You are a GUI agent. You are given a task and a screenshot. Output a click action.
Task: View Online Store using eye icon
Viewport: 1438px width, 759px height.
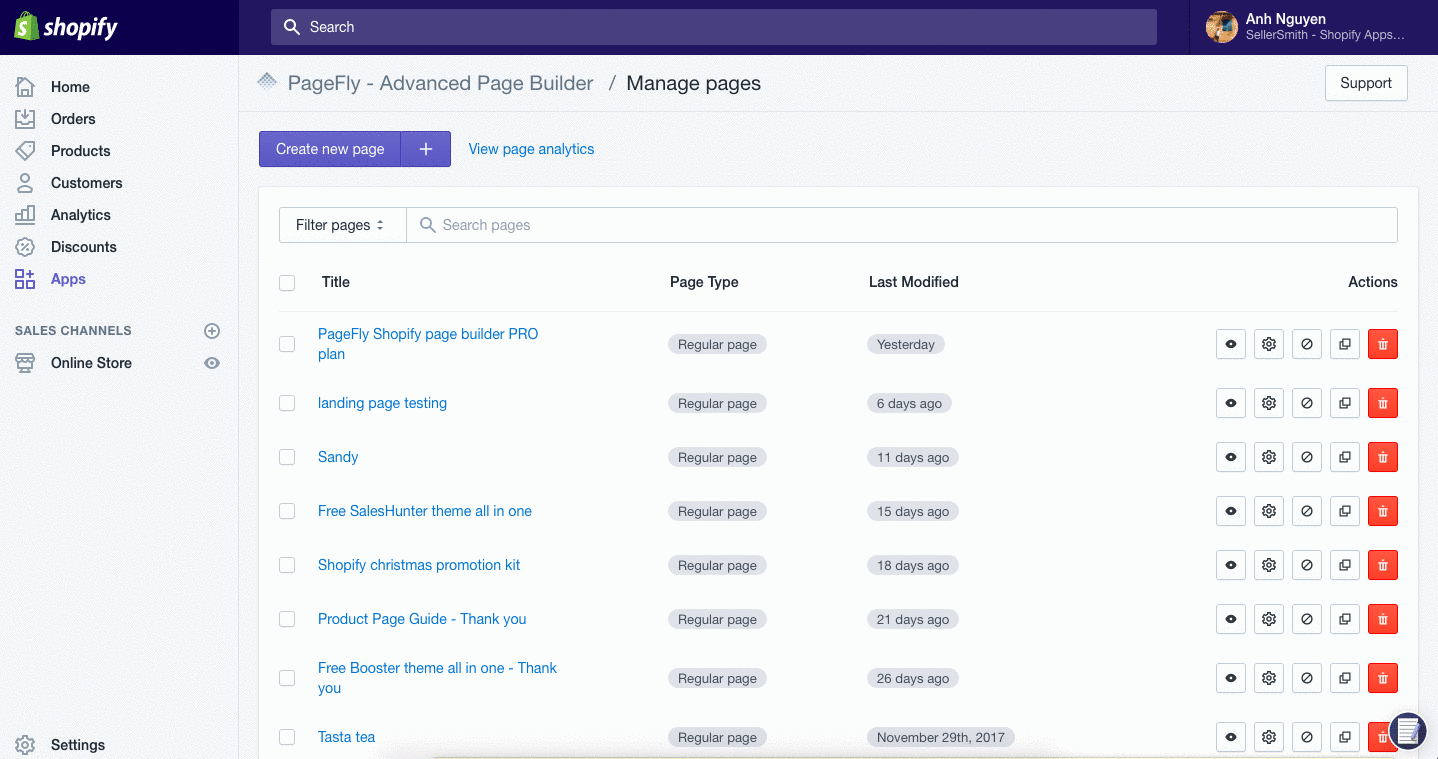pos(212,363)
